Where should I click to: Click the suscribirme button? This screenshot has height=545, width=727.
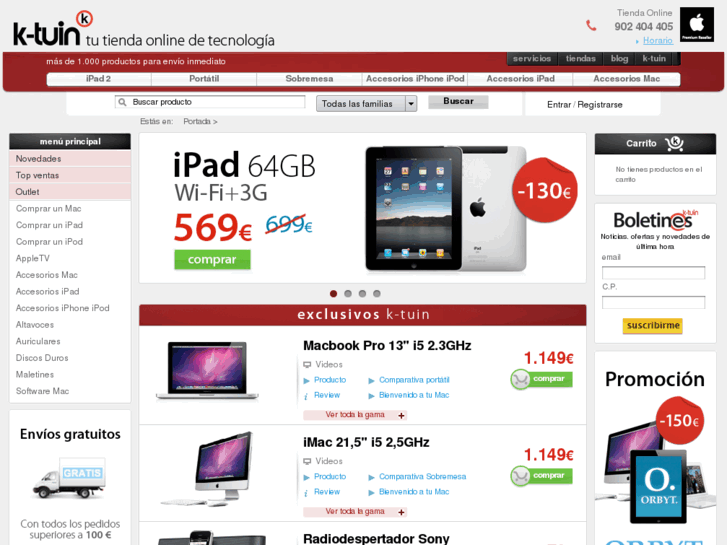[x=653, y=326]
